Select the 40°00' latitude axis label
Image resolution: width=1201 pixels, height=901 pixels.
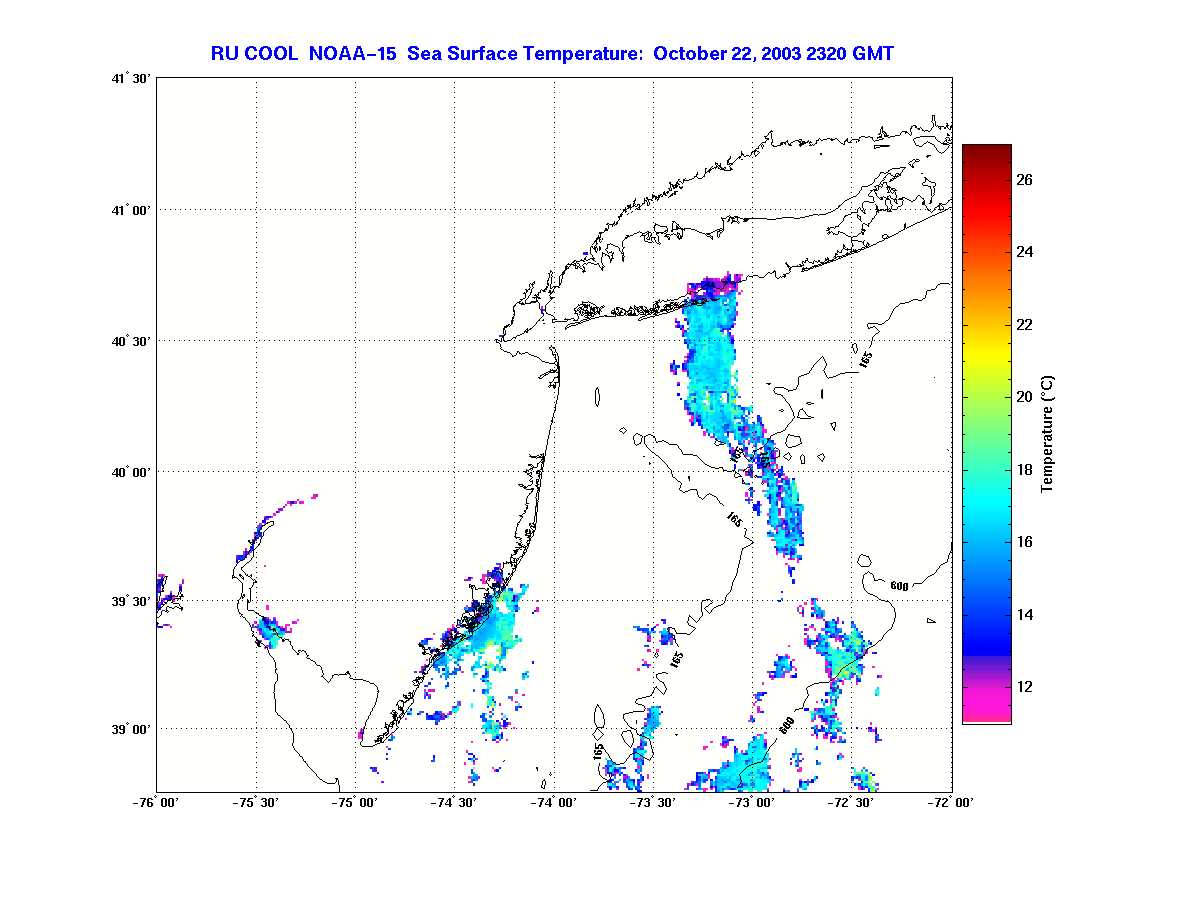tap(132, 471)
